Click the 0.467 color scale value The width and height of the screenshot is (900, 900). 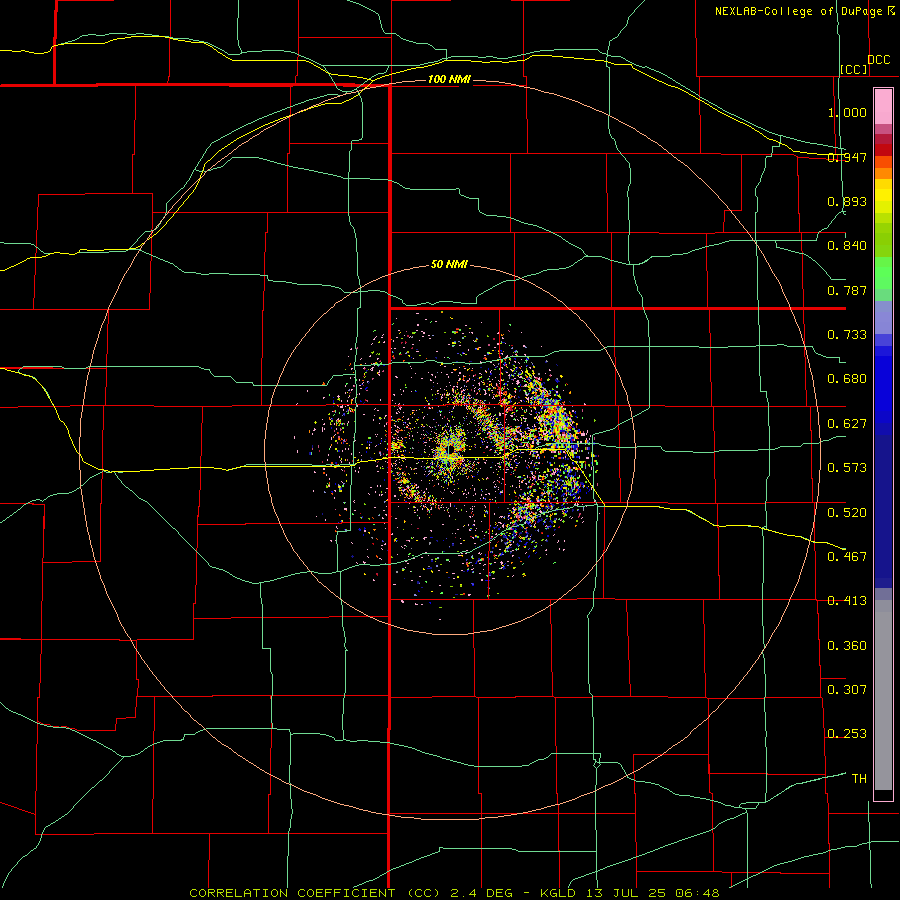(x=847, y=557)
